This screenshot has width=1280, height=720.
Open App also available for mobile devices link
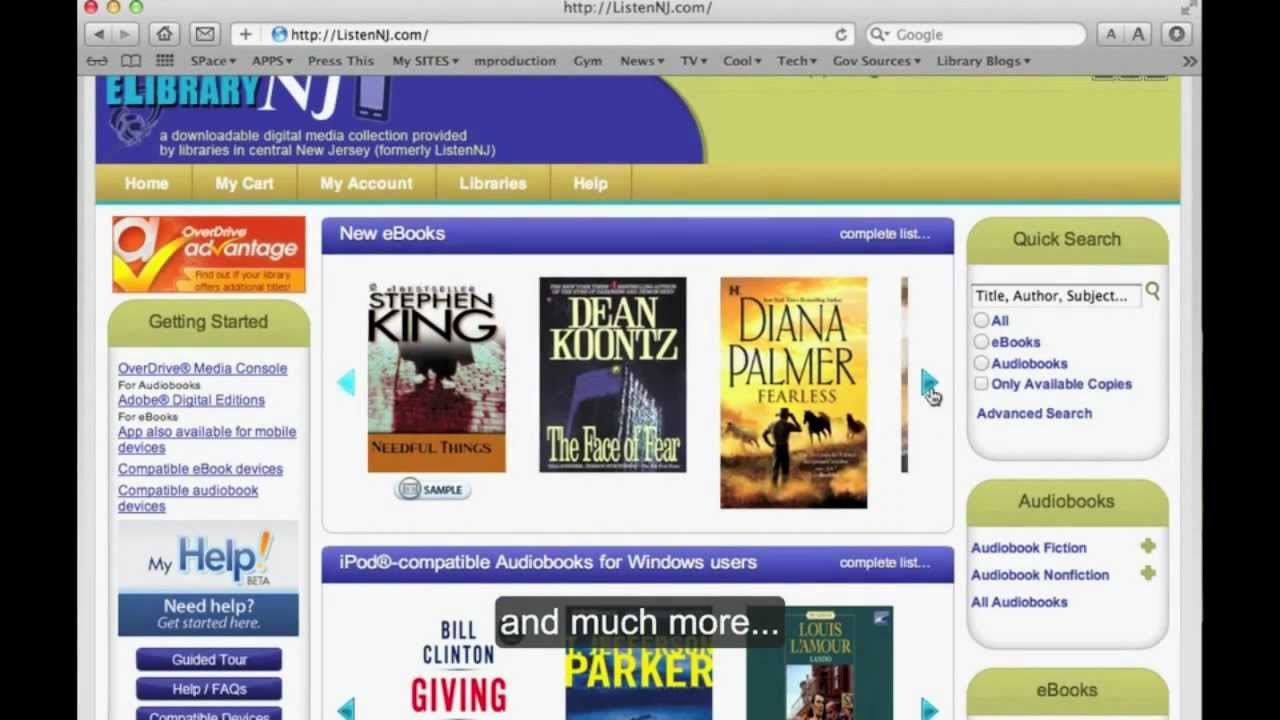pyautogui.click(x=207, y=440)
